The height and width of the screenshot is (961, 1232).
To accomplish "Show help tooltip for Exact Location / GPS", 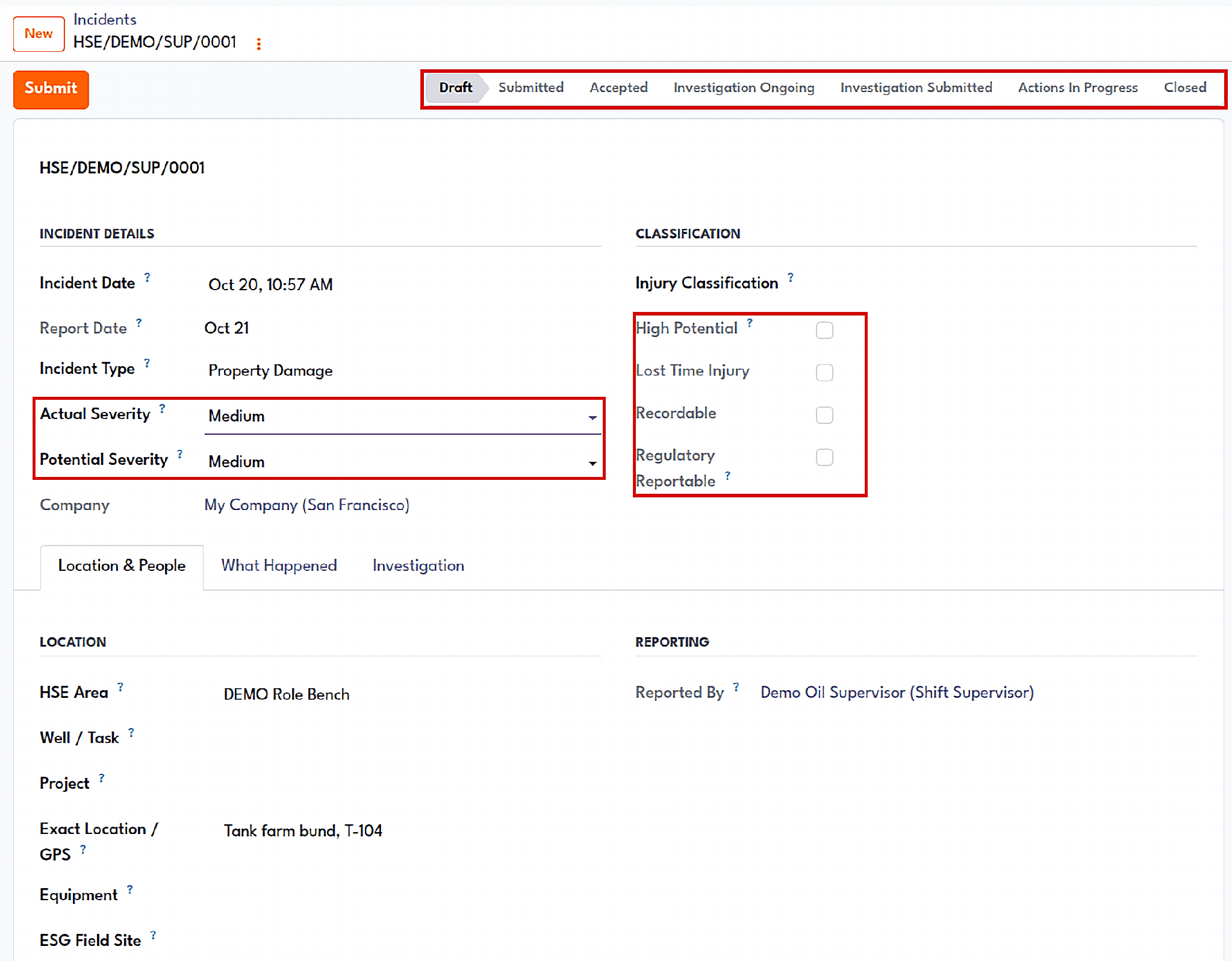I will click(83, 849).
